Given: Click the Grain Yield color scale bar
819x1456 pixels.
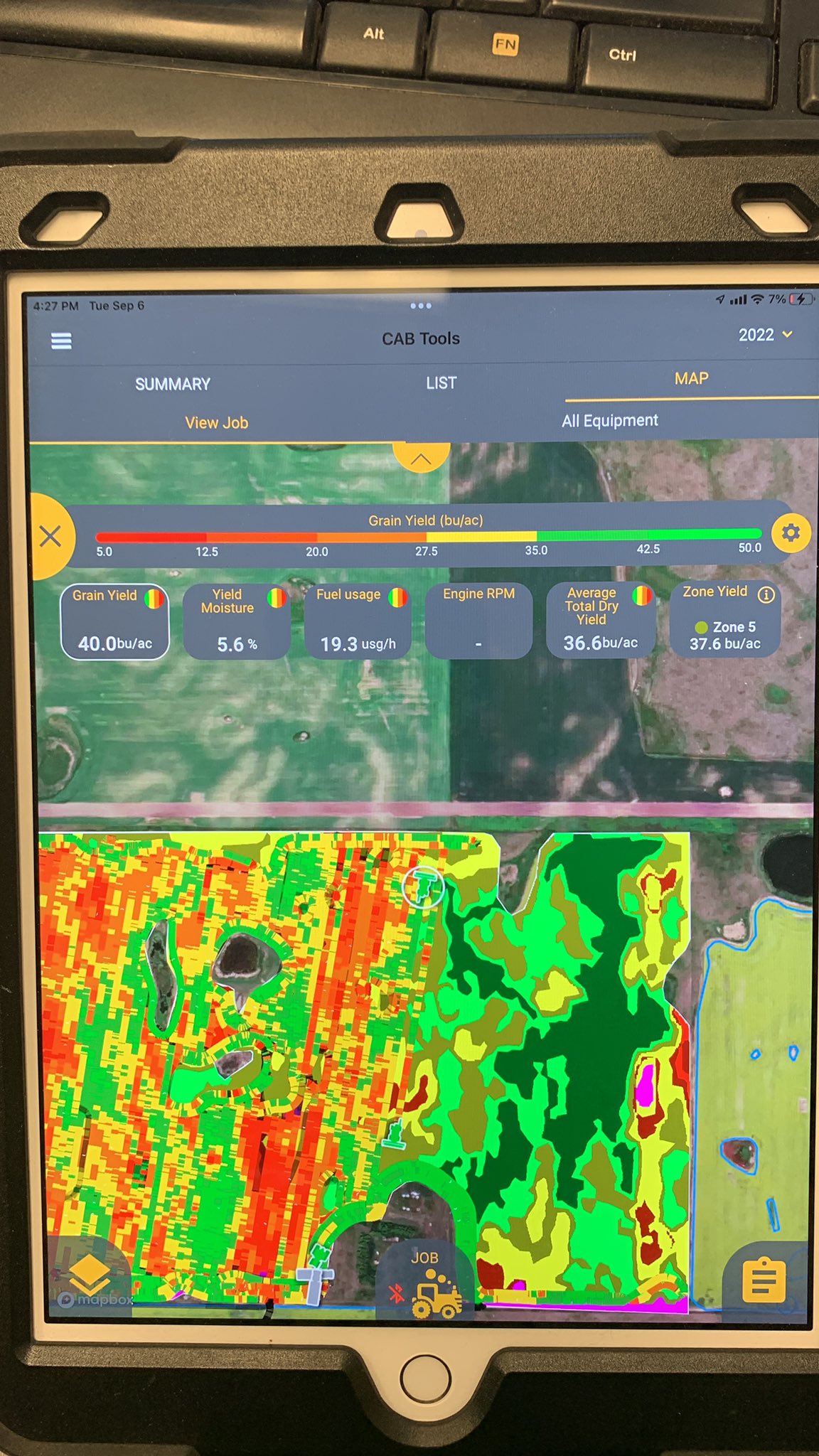Looking at the screenshot, I should [x=428, y=536].
